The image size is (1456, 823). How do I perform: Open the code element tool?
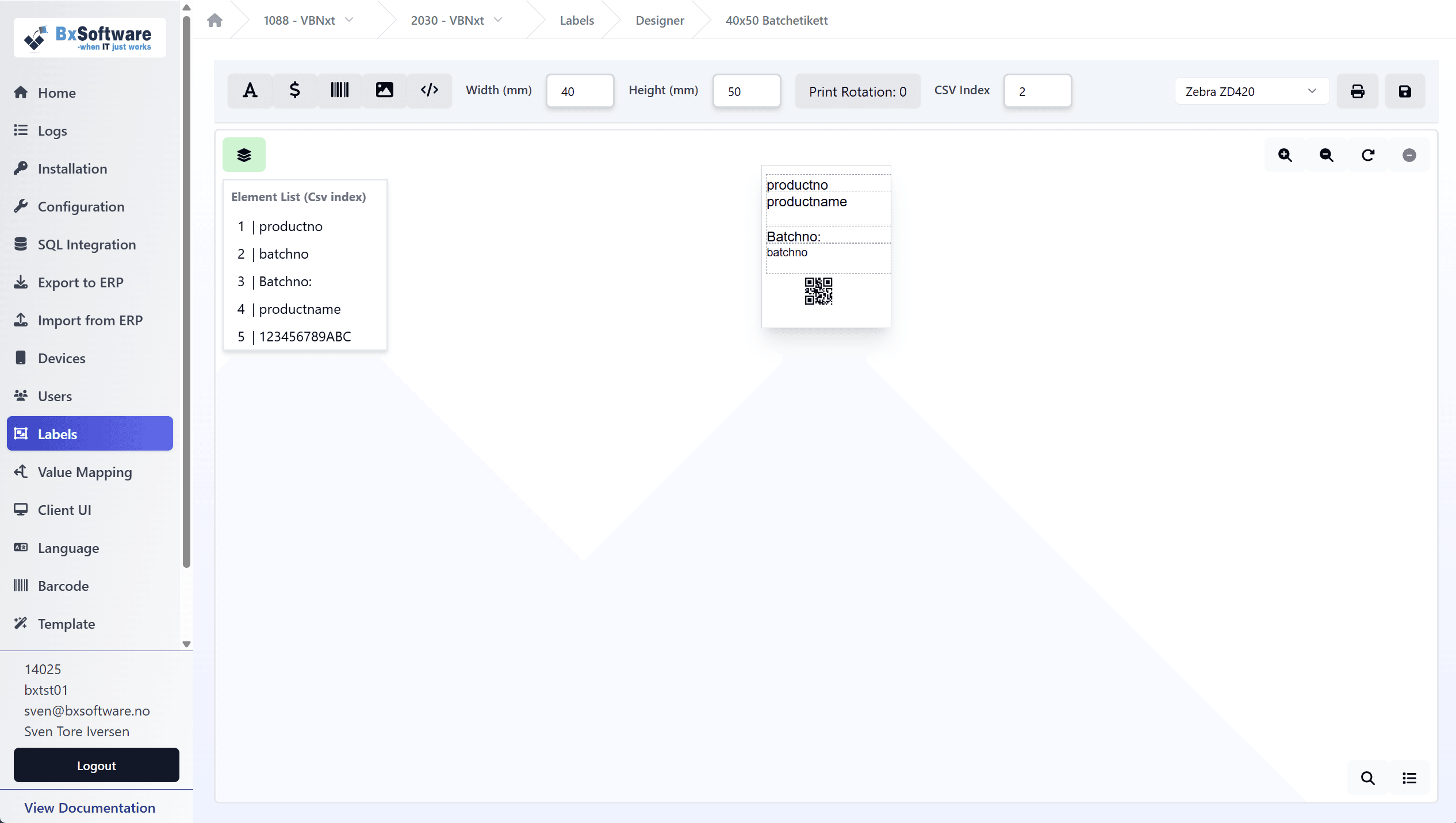click(x=429, y=91)
